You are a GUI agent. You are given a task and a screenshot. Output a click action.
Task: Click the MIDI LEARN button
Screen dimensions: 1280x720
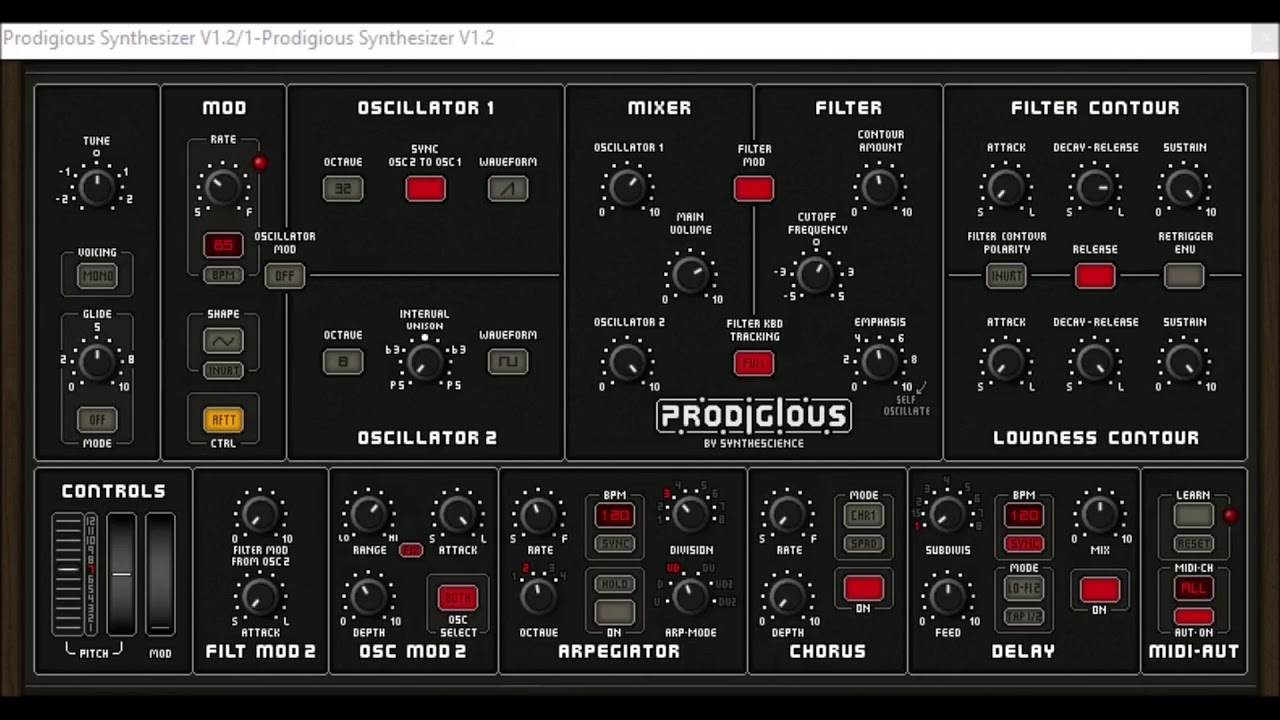click(1193, 516)
